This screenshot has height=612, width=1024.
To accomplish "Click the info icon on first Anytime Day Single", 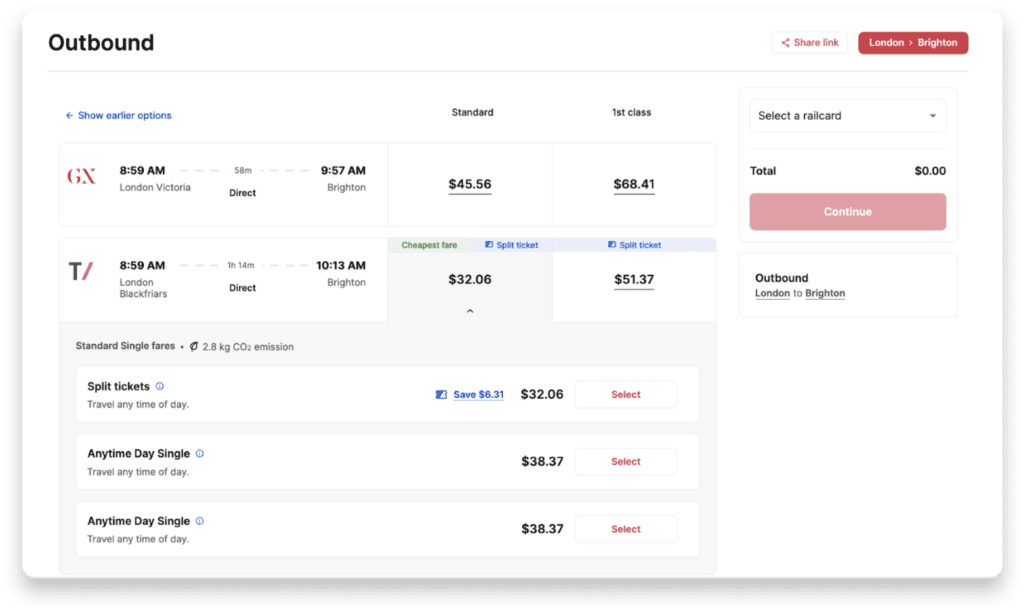I will [198, 453].
